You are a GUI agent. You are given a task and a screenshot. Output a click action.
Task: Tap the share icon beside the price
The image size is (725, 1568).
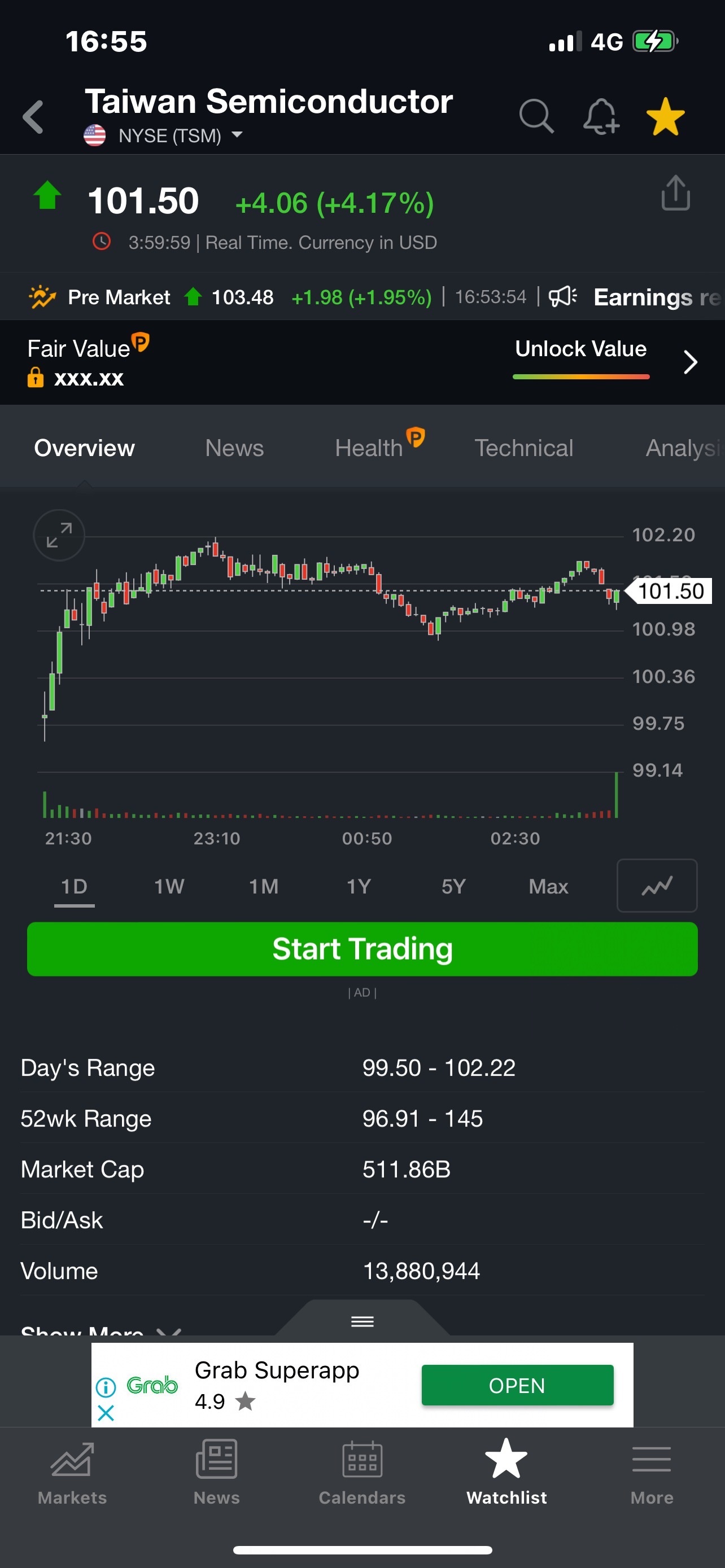click(676, 193)
